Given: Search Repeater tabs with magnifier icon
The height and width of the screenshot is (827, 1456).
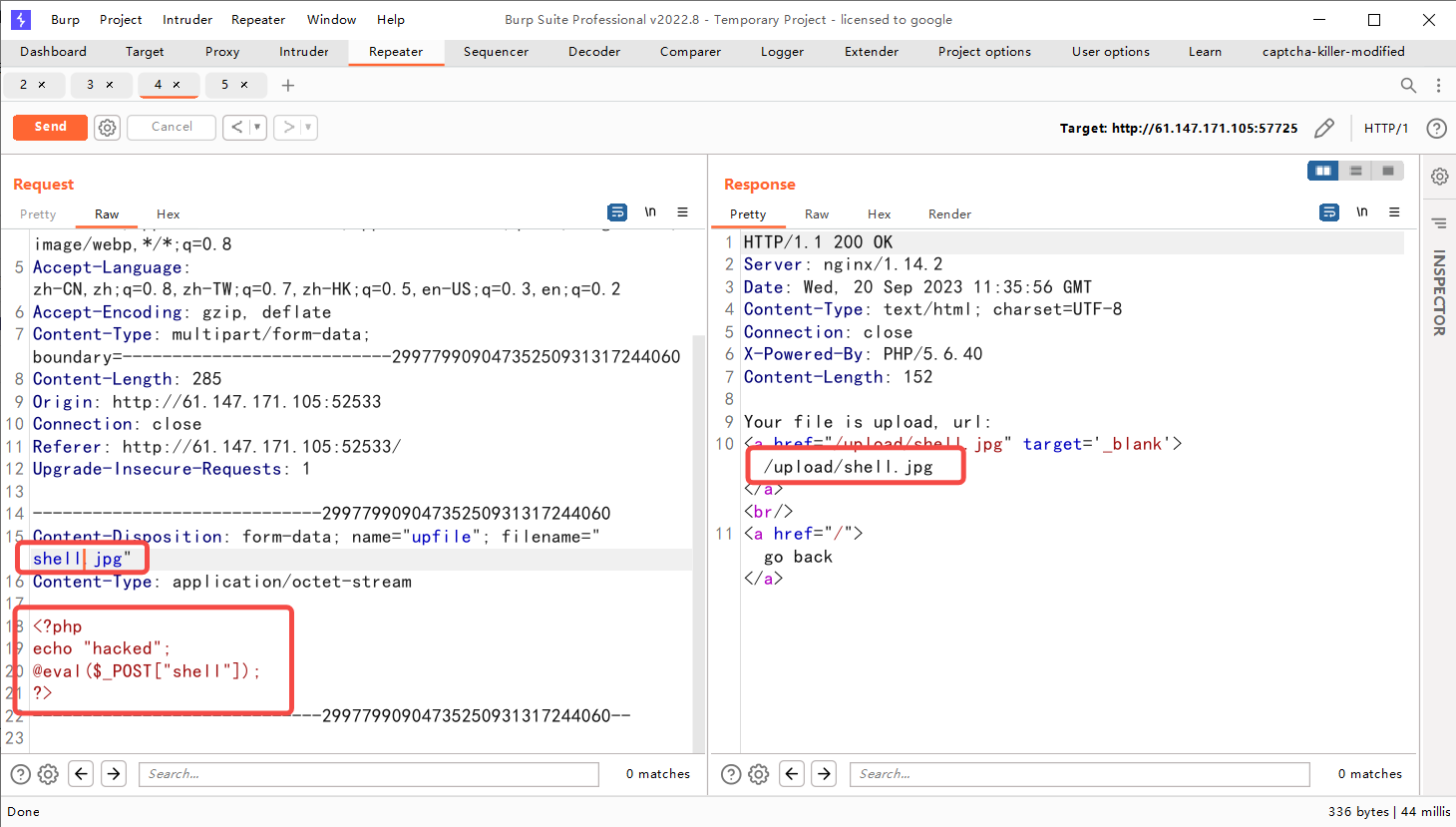Looking at the screenshot, I should click(x=1408, y=85).
